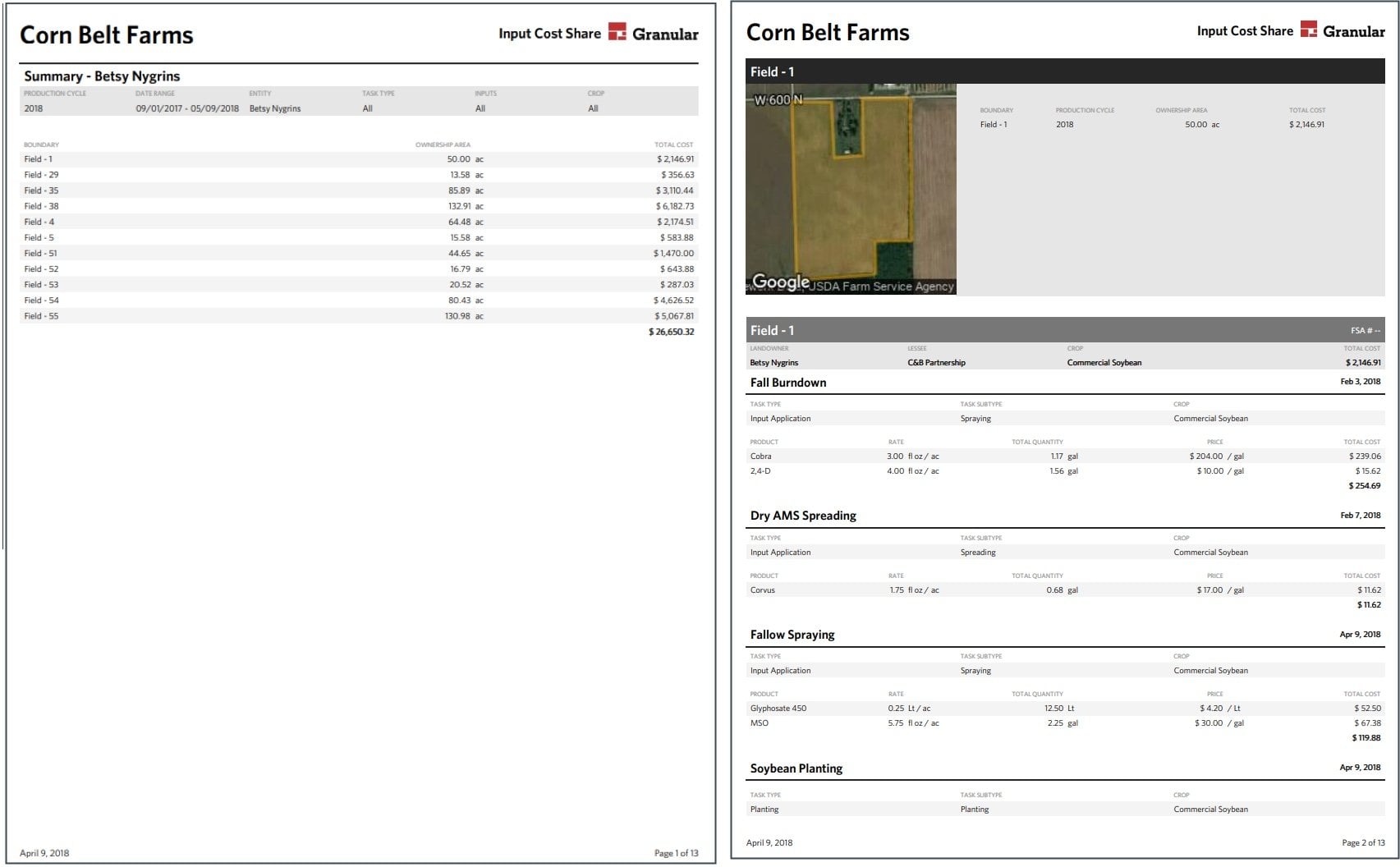Click the gray Field - 1 FSA header bar
This screenshot has width=1400, height=867.
(1065, 330)
